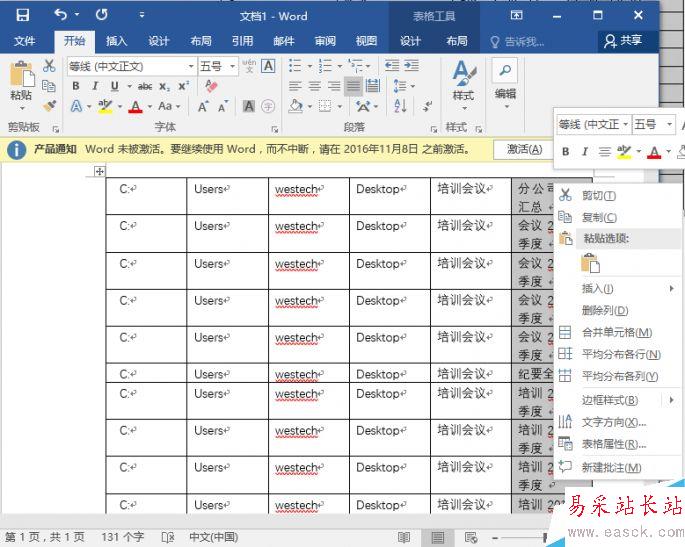Click the Multilevel List icon
685x547 pixels.
pyautogui.click(x=355, y=66)
